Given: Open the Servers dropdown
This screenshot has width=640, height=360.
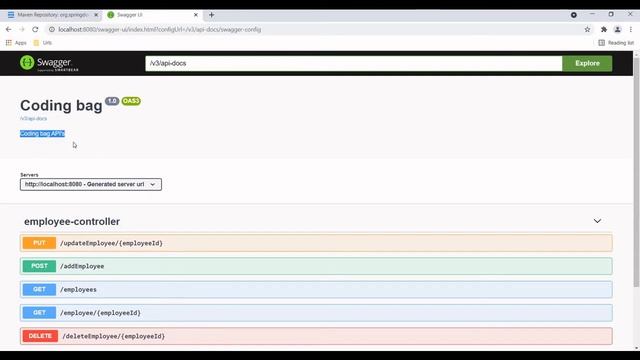Looking at the screenshot, I should coord(91,184).
